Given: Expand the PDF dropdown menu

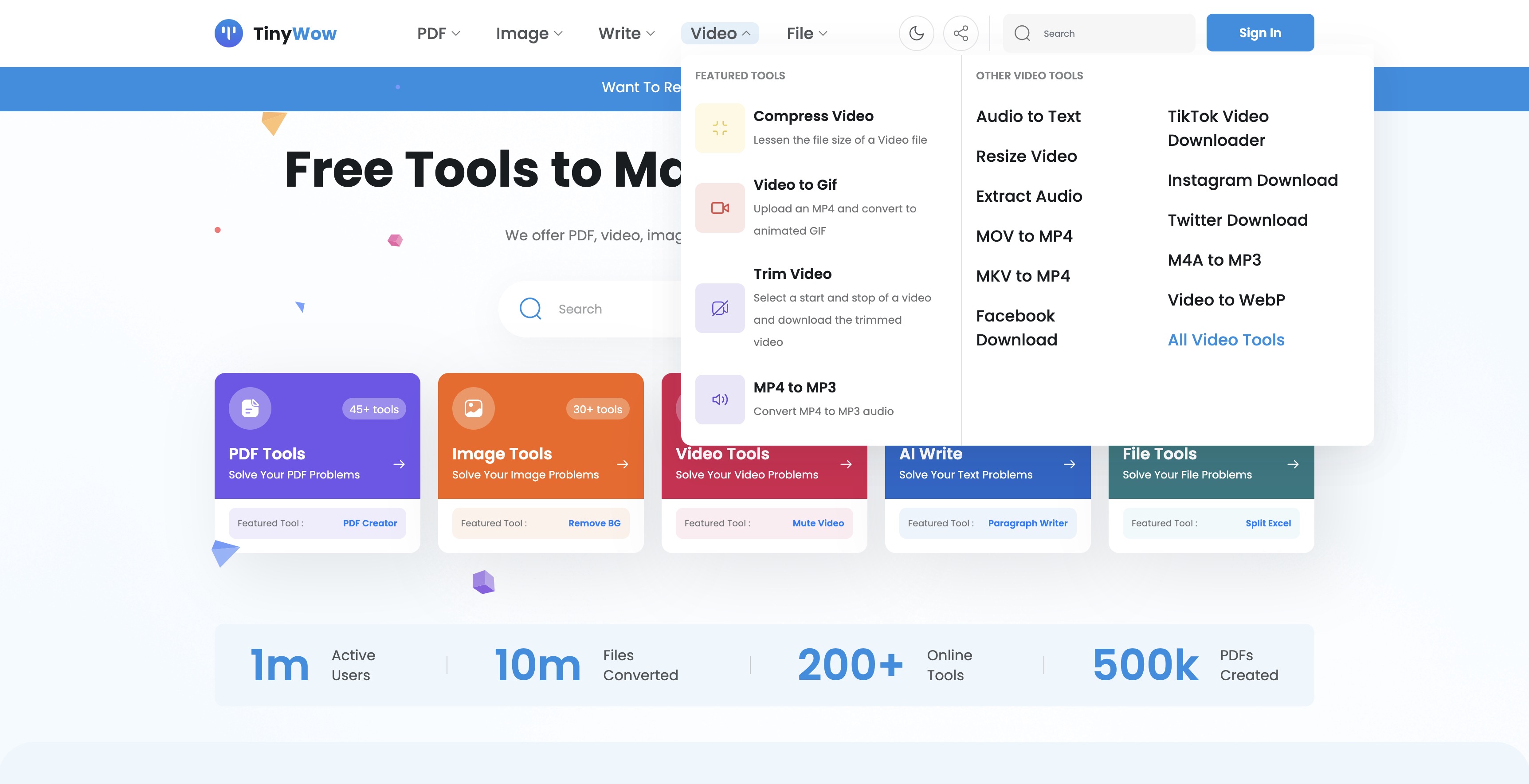Looking at the screenshot, I should pos(438,33).
